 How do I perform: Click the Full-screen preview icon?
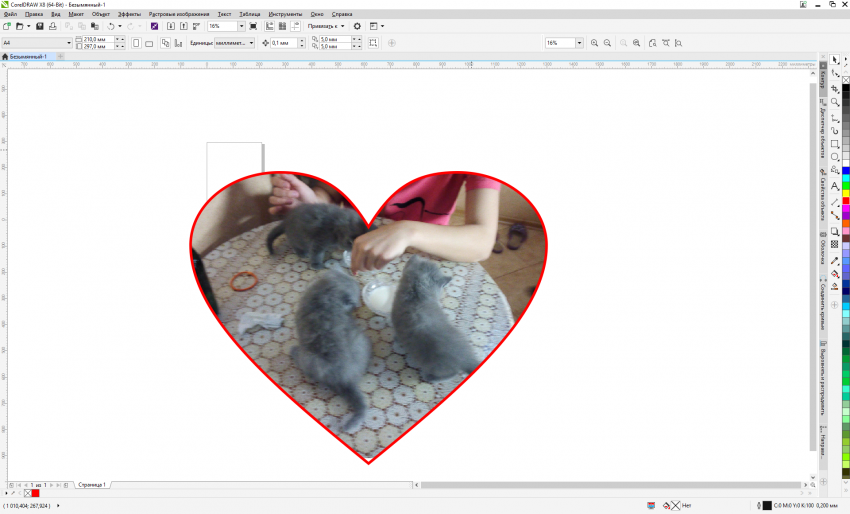pos(253,26)
